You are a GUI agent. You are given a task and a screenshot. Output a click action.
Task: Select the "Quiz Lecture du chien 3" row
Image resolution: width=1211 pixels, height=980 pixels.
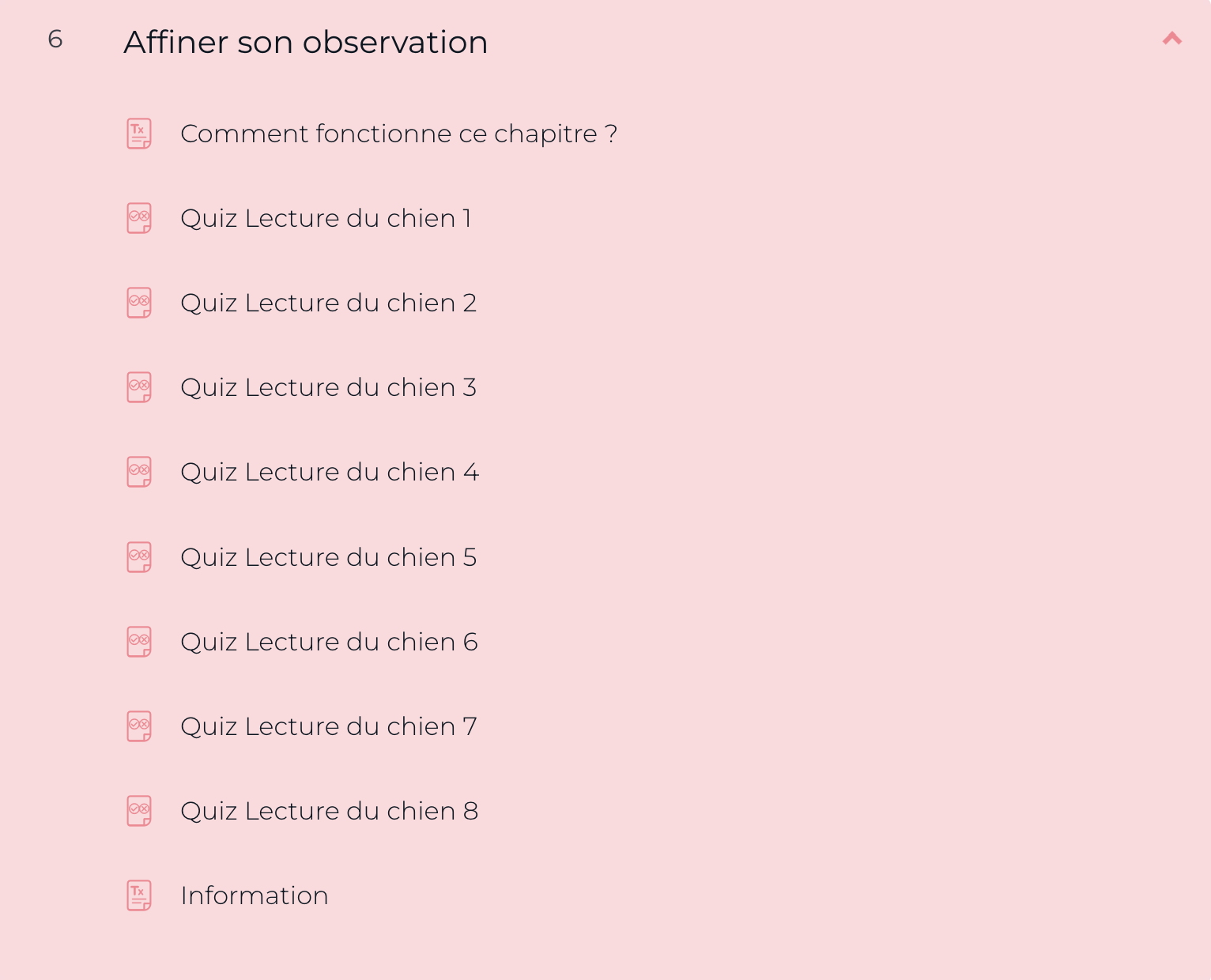pos(329,387)
